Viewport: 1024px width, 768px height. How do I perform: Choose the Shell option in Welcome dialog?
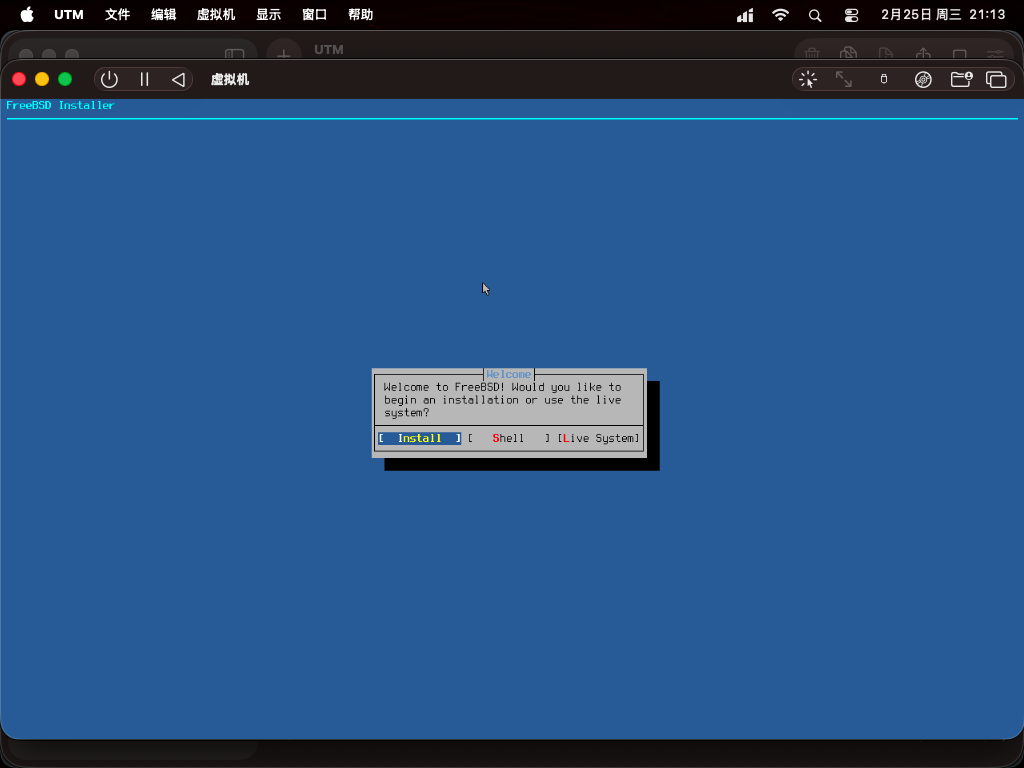tap(508, 438)
